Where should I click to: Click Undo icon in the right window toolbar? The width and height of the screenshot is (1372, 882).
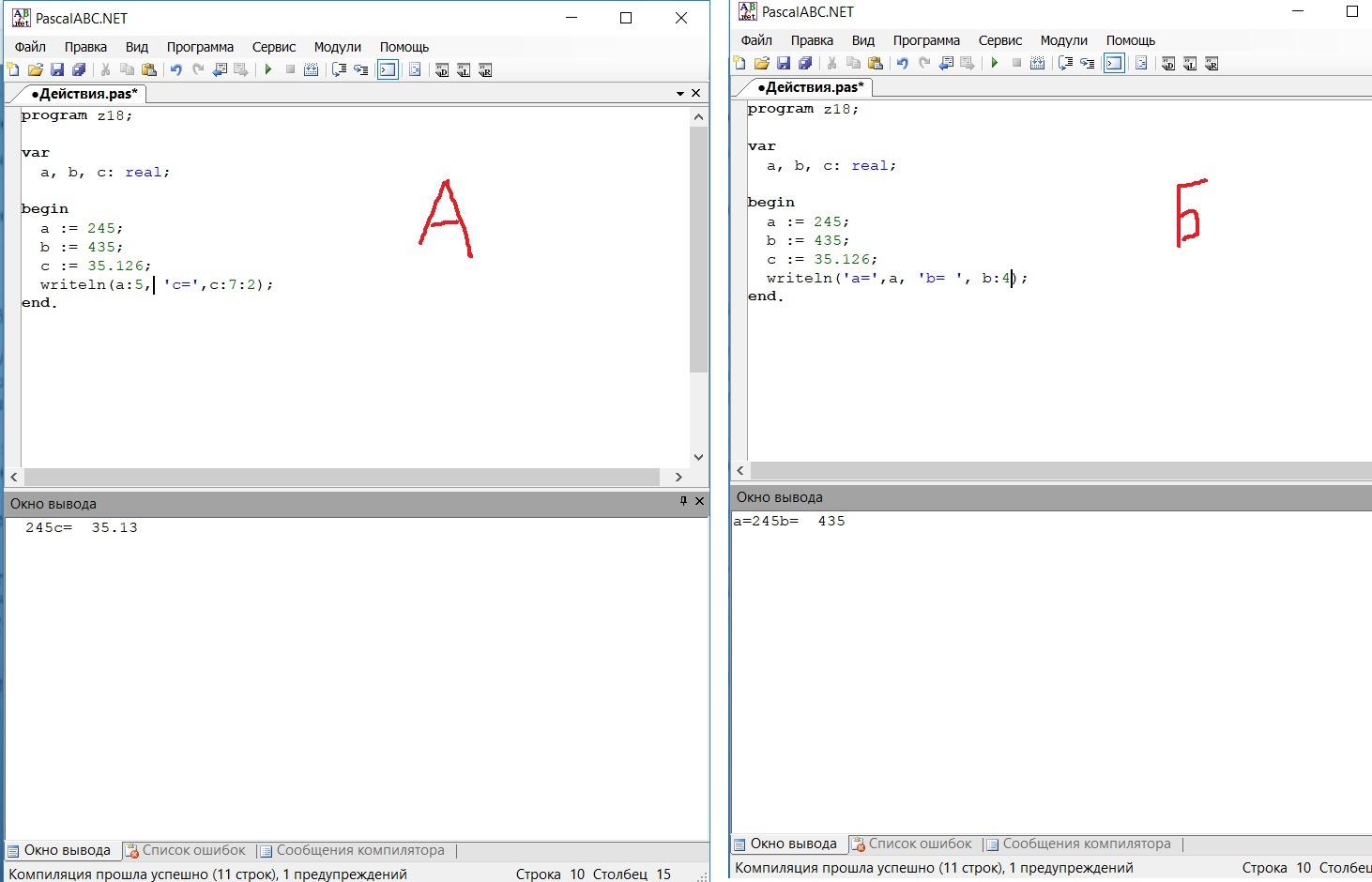pyautogui.click(x=902, y=63)
